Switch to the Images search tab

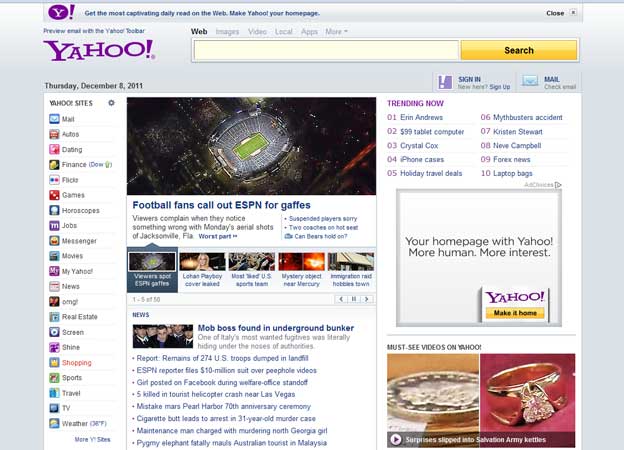coord(227,32)
